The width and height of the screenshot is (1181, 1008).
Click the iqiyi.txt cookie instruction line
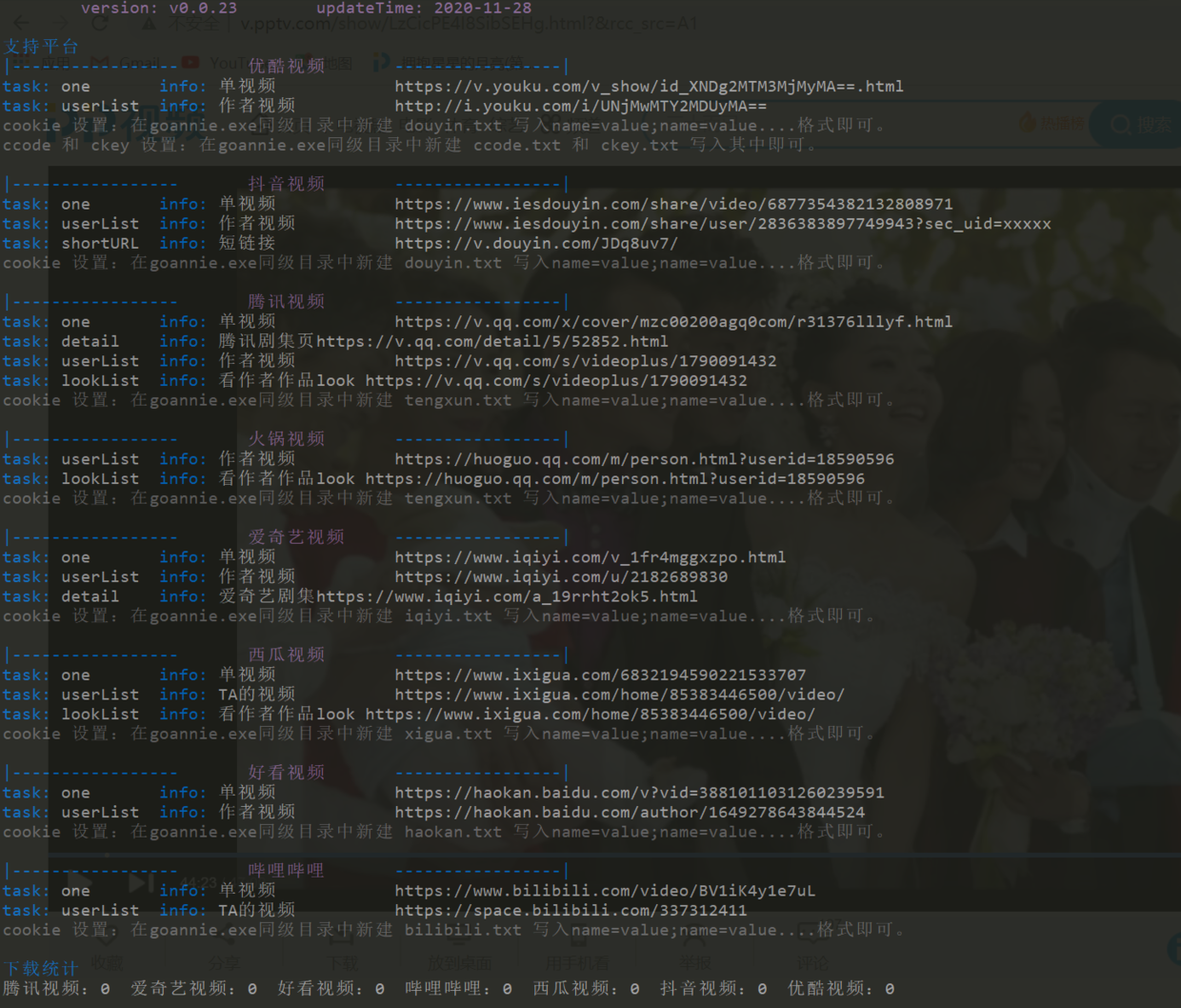tap(439, 616)
